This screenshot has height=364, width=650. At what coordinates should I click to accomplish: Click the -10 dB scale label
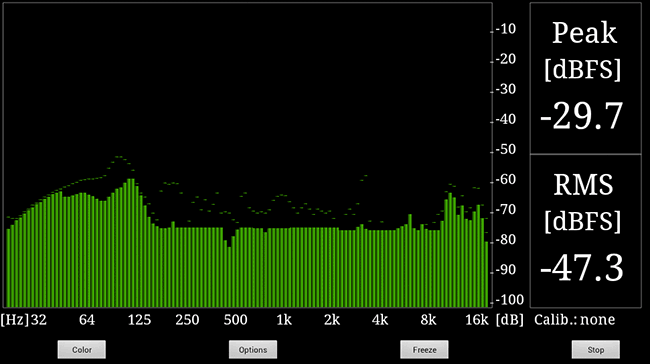coord(505,29)
